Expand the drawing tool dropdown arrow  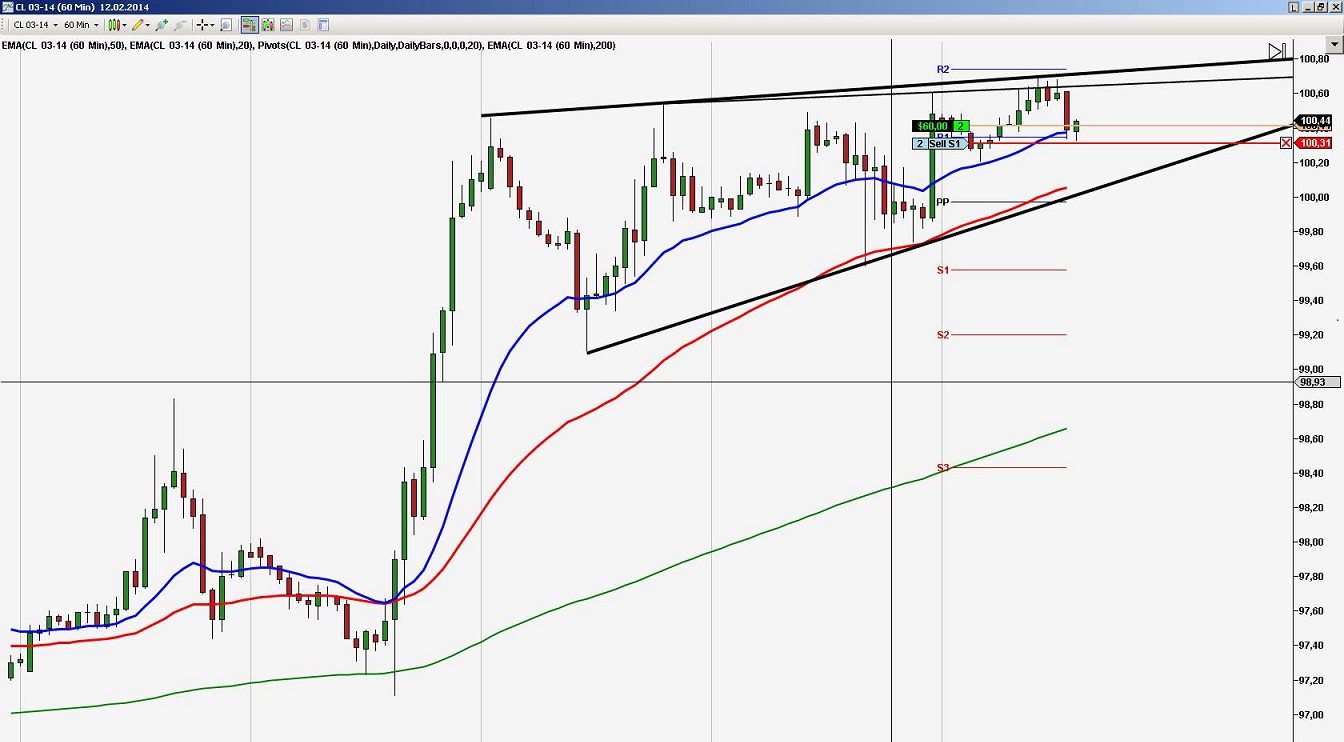(146, 24)
